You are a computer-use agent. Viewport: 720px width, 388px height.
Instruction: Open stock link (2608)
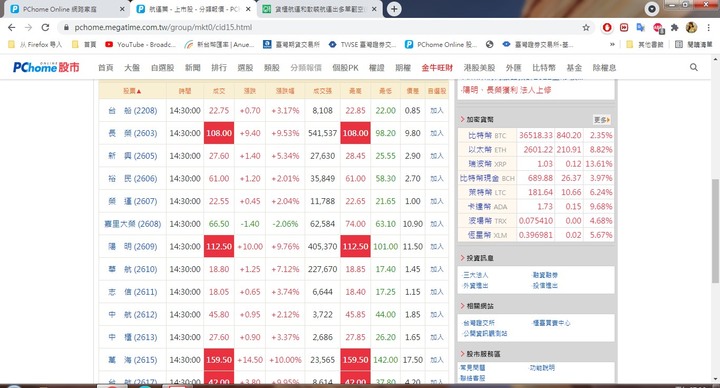[x=133, y=224]
